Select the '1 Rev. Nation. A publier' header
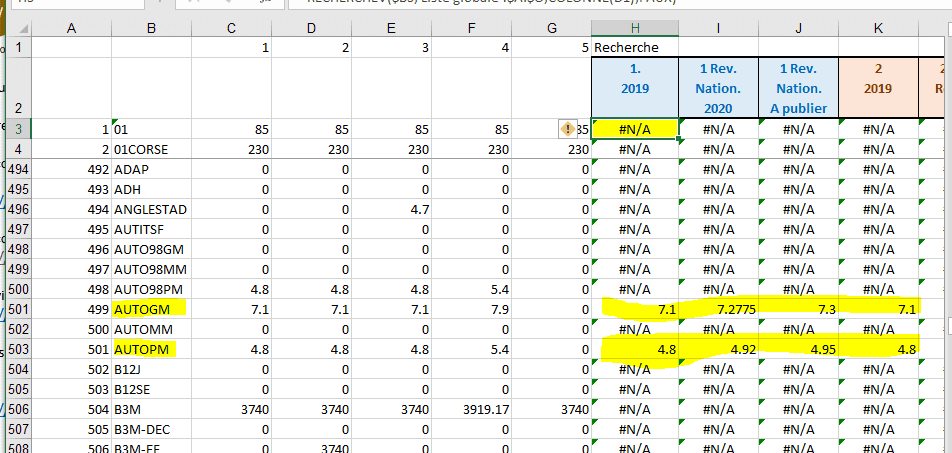Viewport: 952px width, 453px height. tap(797, 88)
